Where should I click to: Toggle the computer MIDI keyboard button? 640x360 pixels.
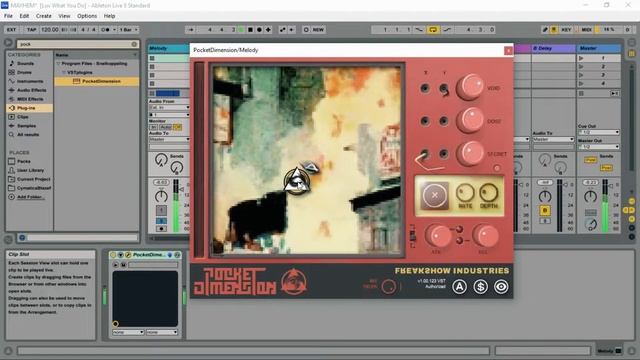point(554,30)
